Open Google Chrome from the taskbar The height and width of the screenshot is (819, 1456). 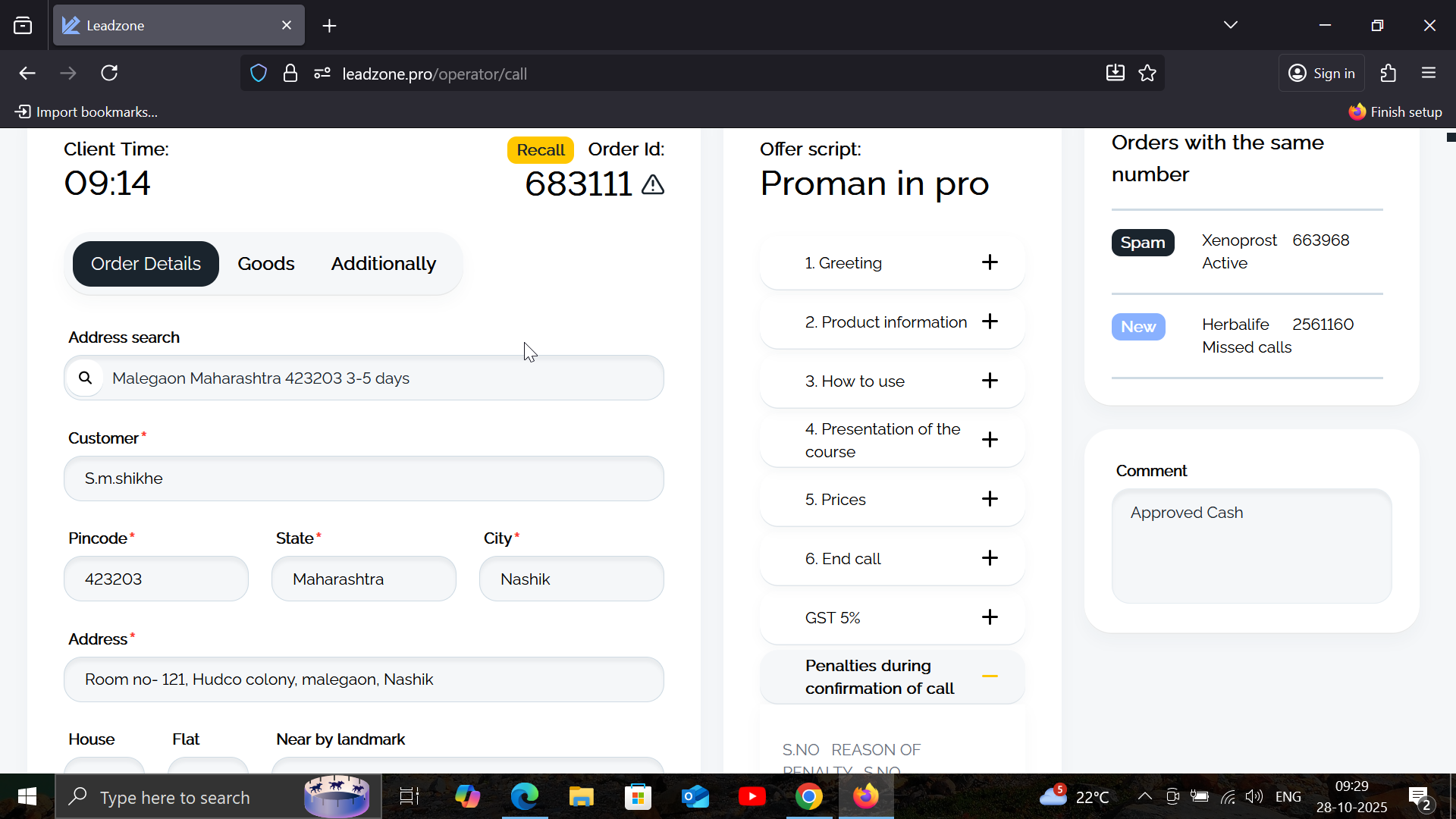click(809, 797)
